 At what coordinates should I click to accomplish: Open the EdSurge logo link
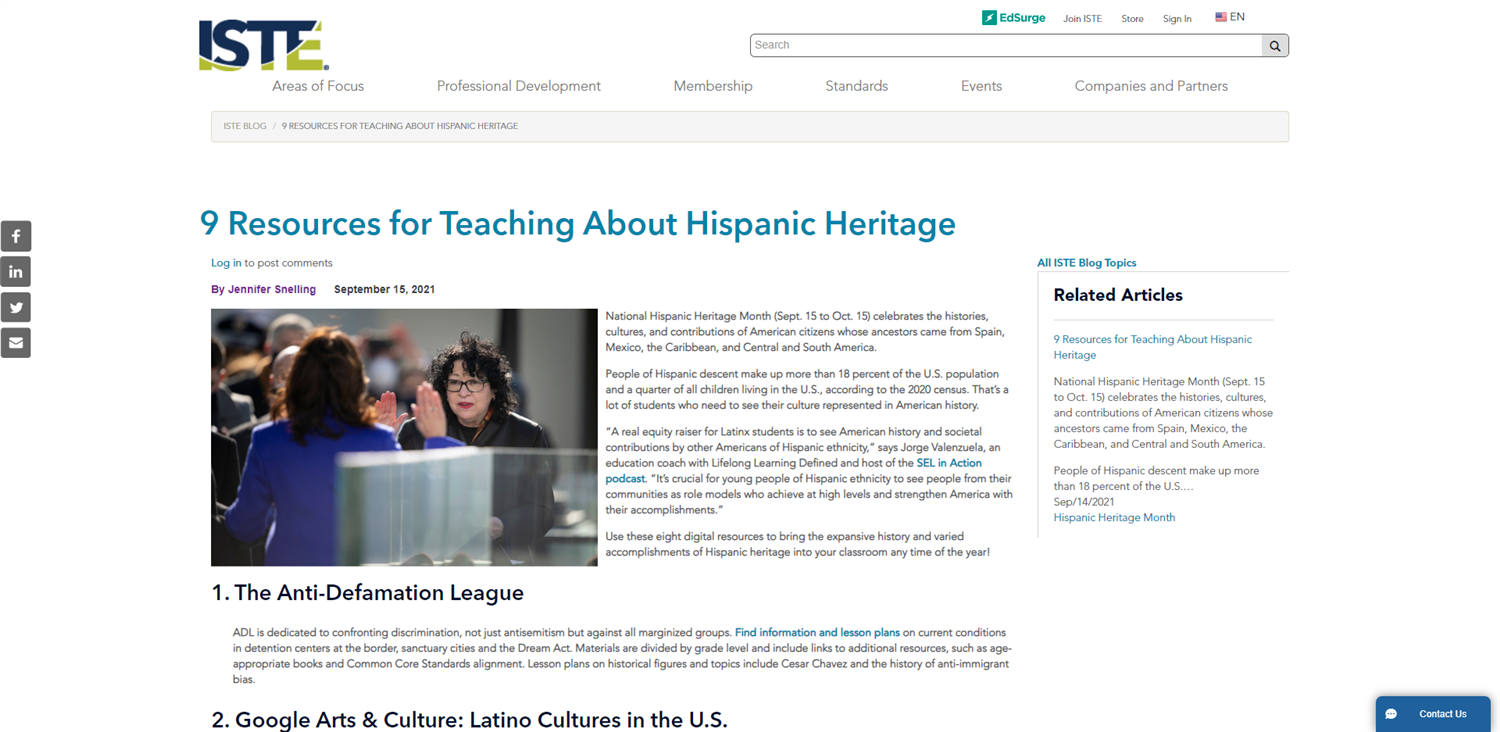coord(1013,18)
